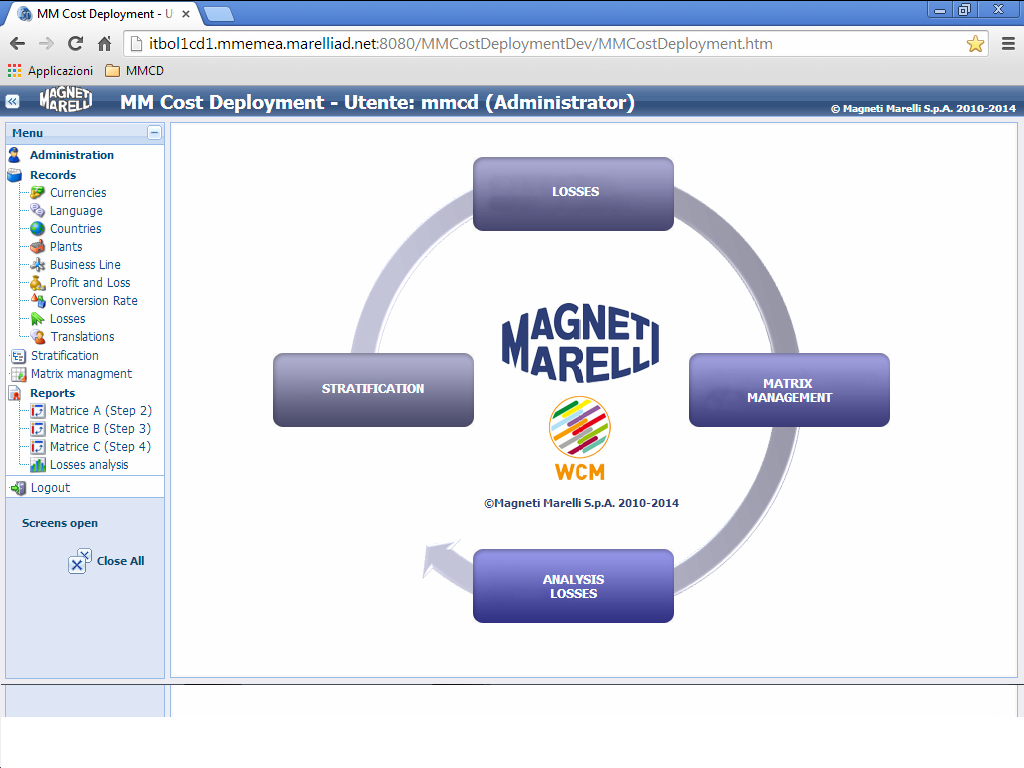The image size is (1024, 768).
Task: Click the Records folder icon
Action: click(14, 175)
